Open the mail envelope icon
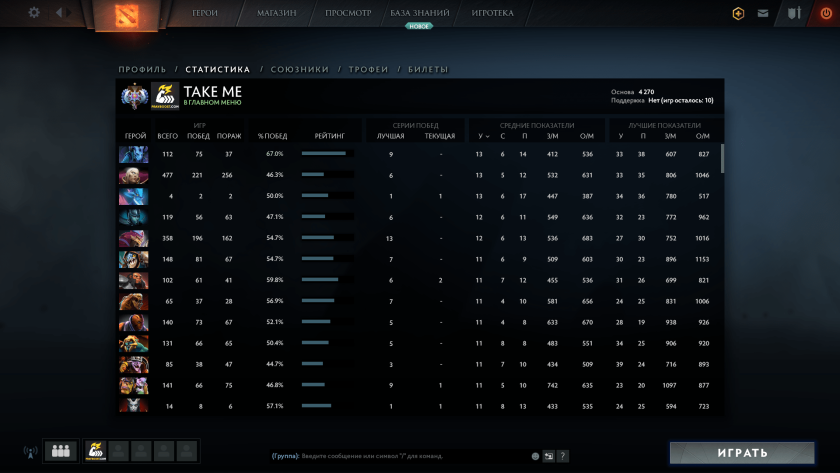840x473 pixels. pos(763,13)
